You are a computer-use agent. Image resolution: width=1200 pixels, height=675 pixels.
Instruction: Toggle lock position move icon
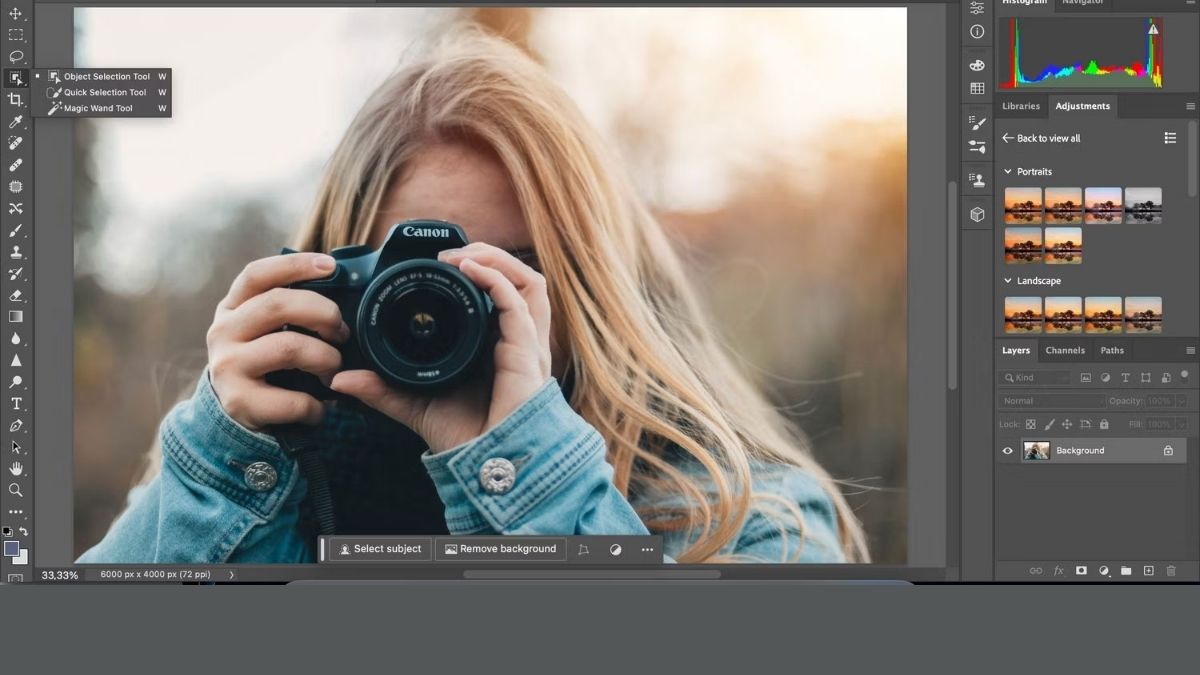[x=1067, y=424]
